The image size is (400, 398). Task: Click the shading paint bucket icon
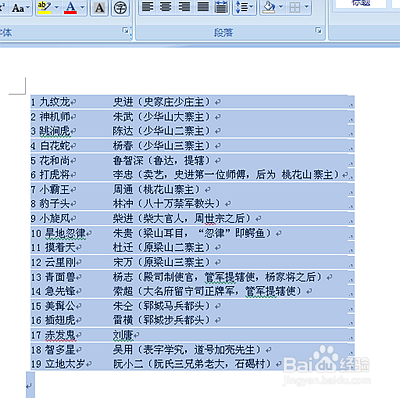point(269,7)
